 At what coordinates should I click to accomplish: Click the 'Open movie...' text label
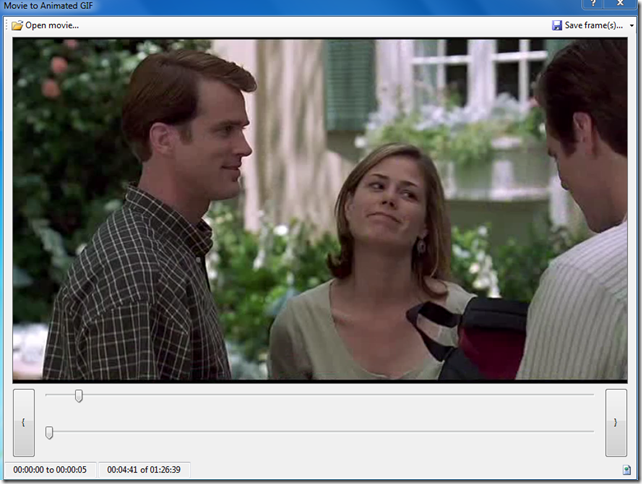click(x=52, y=25)
